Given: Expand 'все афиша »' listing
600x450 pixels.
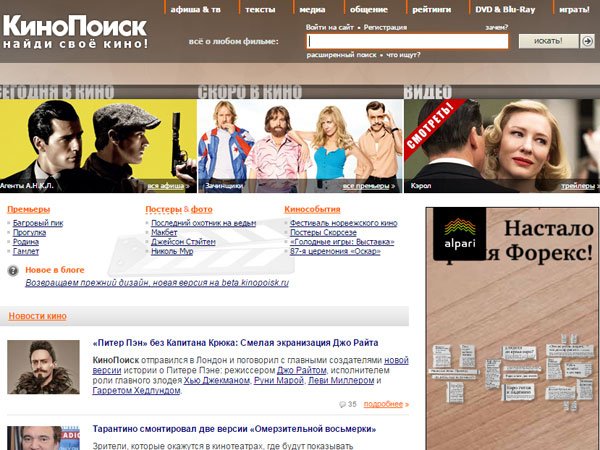Looking at the screenshot, I should pos(169,186).
